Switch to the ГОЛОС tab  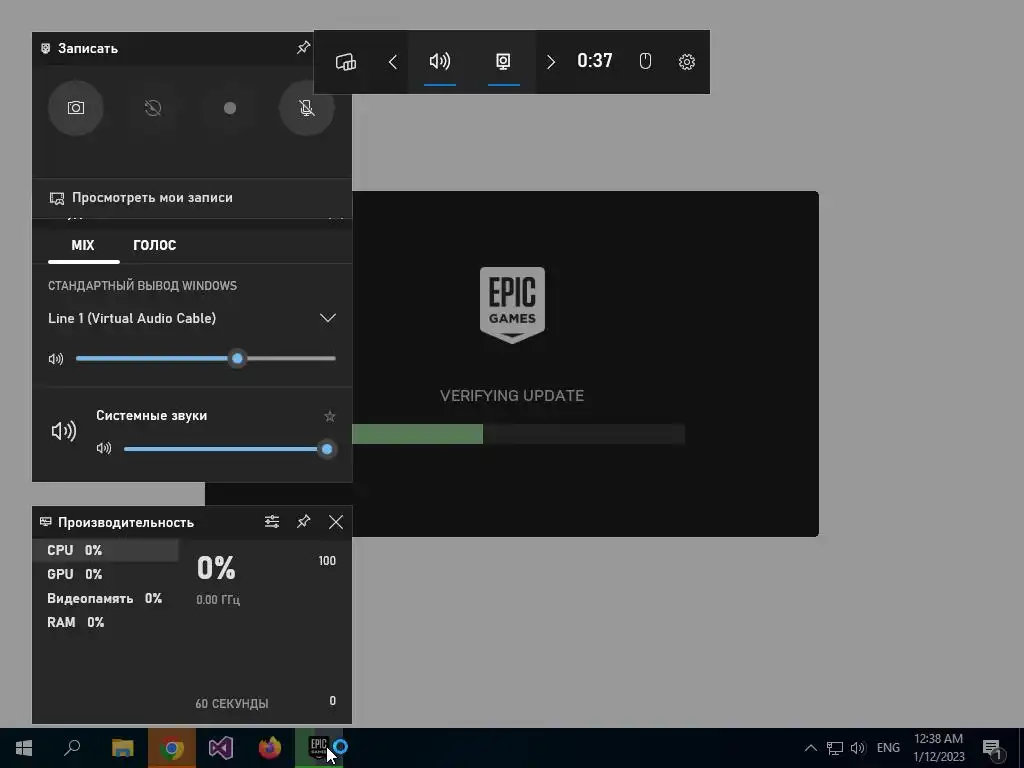[x=155, y=246]
